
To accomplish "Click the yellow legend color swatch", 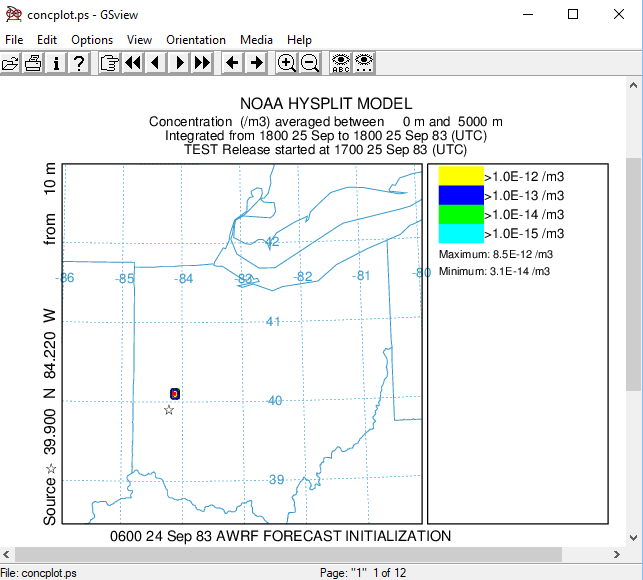I will (x=460, y=176).
